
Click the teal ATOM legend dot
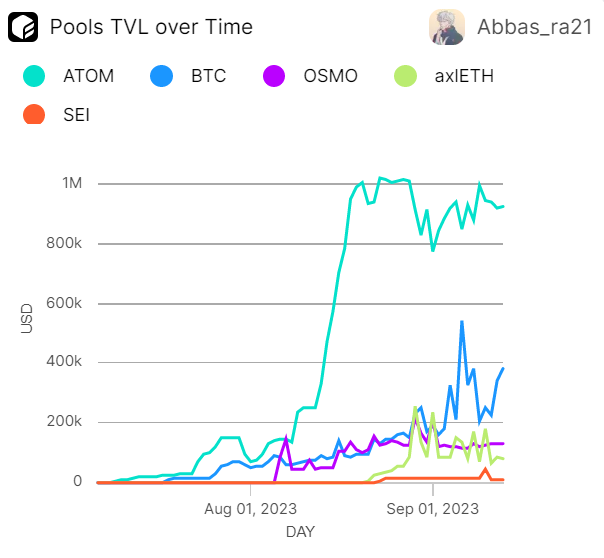[x=34, y=75]
